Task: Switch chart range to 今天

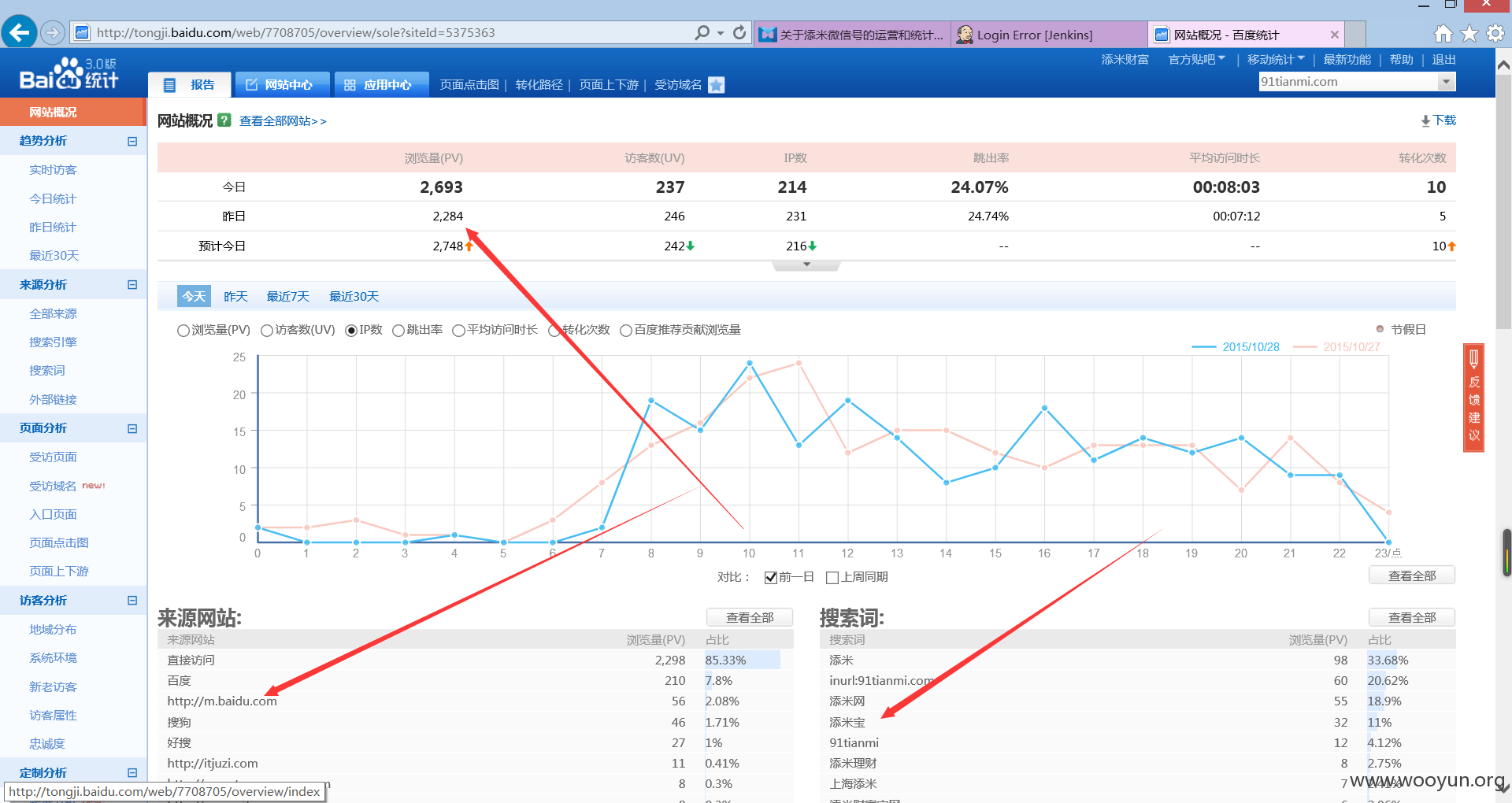Action: point(194,296)
